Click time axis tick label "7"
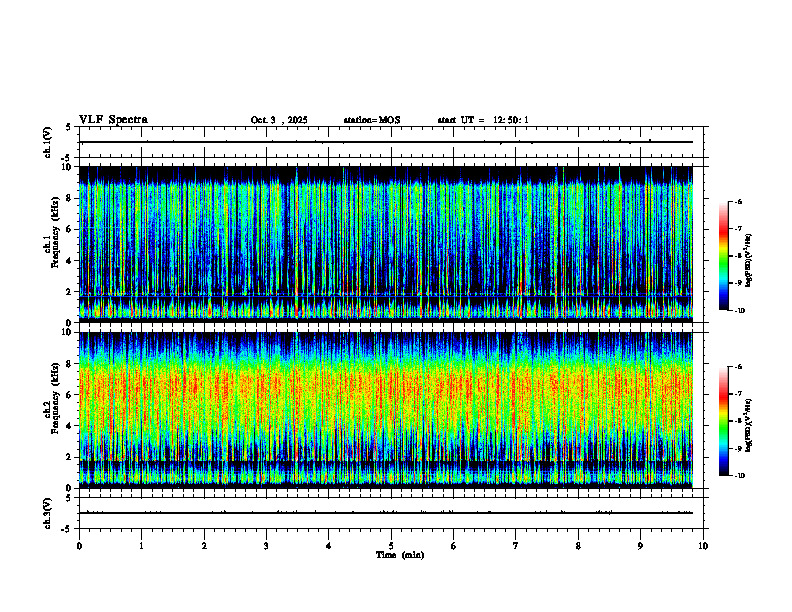The height and width of the screenshot is (612, 792). (x=516, y=546)
